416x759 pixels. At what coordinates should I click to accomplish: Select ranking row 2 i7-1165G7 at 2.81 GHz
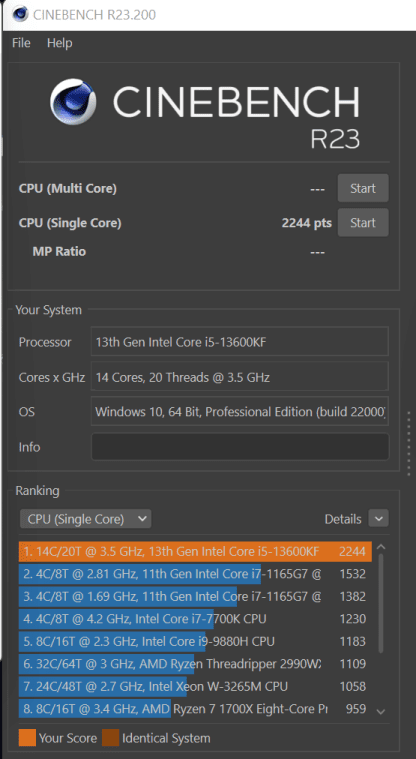tap(195, 574)
